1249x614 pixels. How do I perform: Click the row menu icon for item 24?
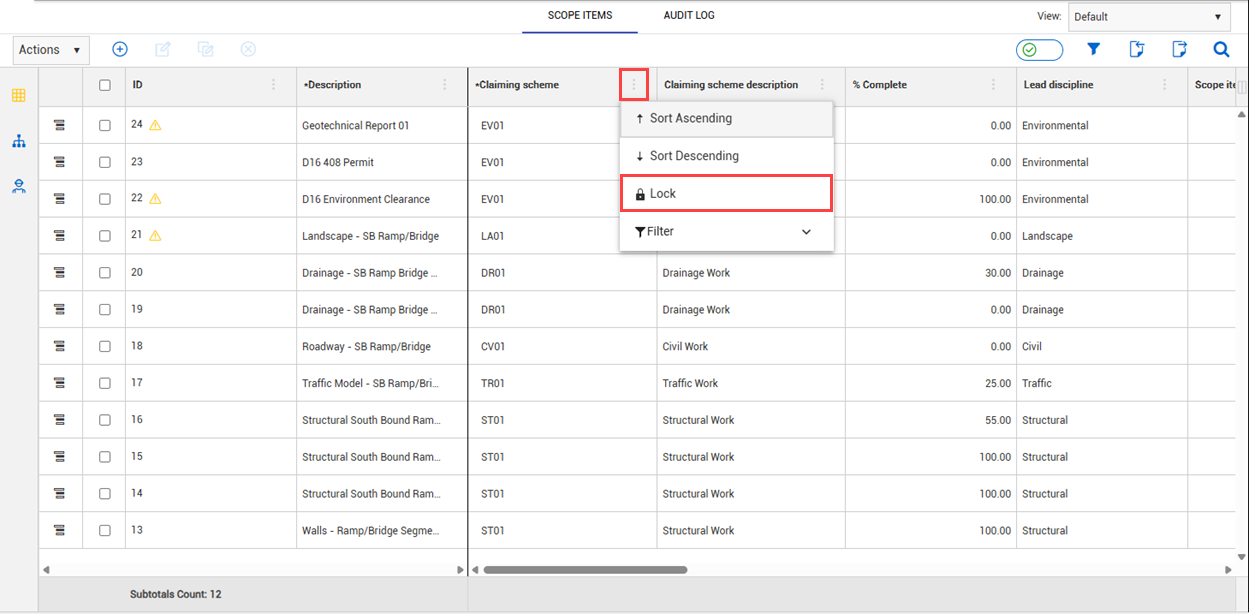click(59, 125)
